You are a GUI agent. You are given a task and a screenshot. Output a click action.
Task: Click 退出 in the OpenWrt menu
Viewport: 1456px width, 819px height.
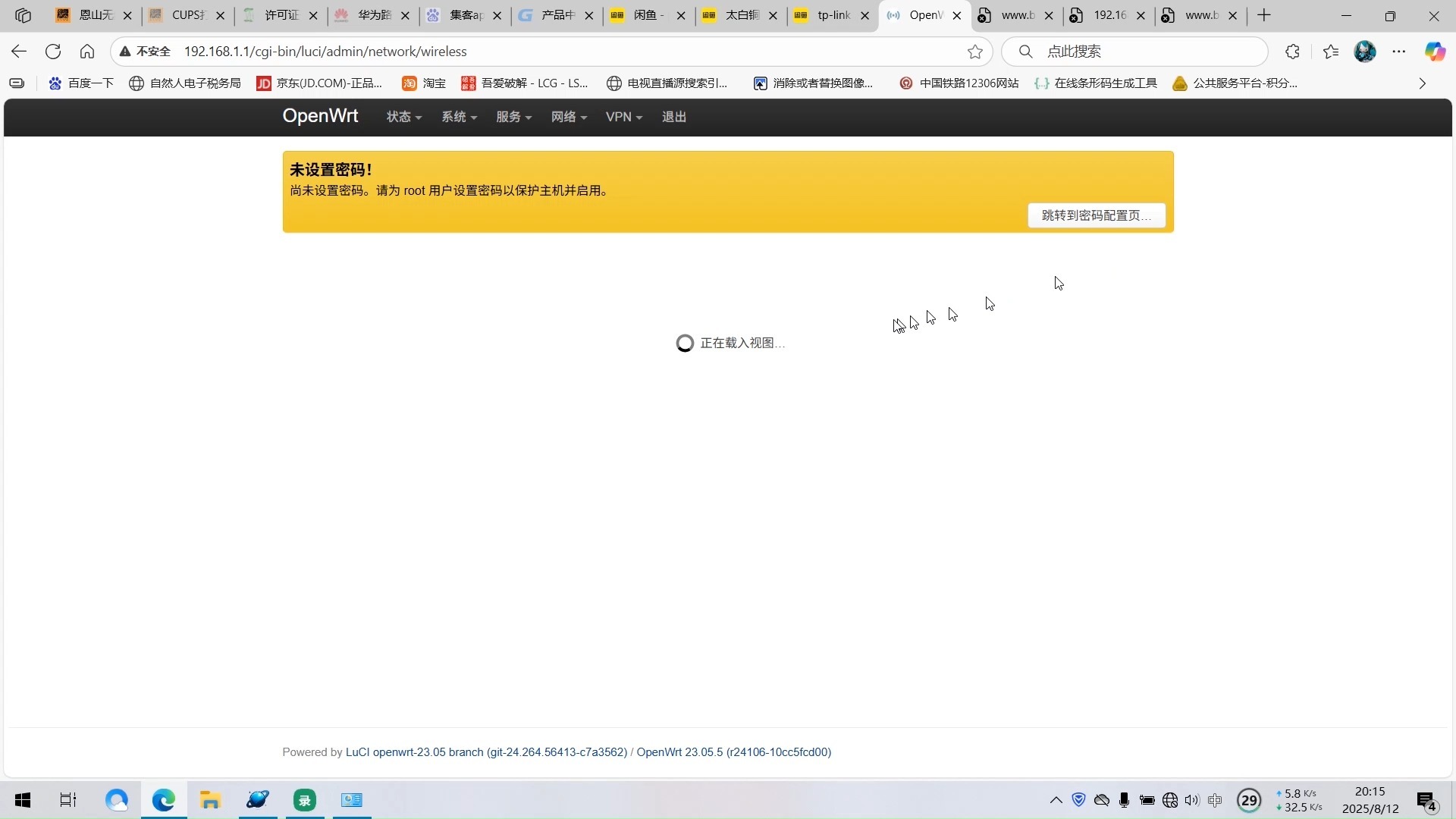[x=673, y=117]
